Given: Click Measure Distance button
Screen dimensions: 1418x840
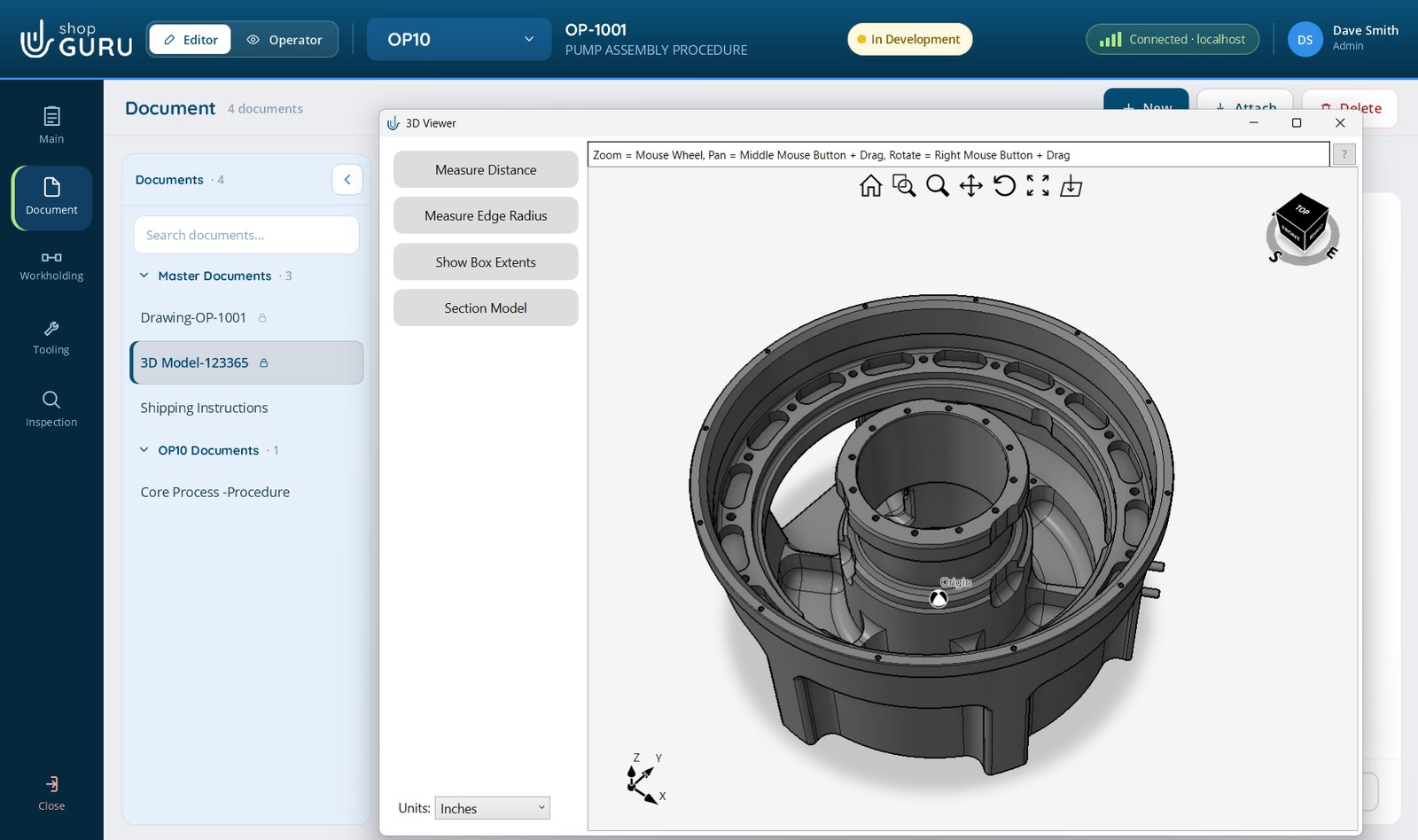Looking at the screenshot, I should tap(486, 169).
